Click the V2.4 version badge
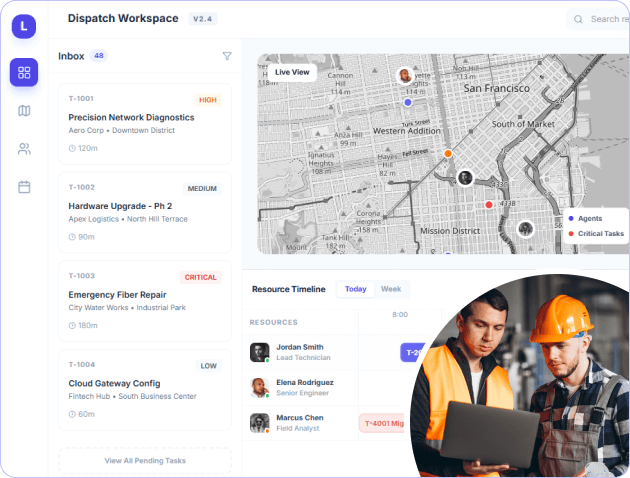The image size is (630, 478). [202, 19]
